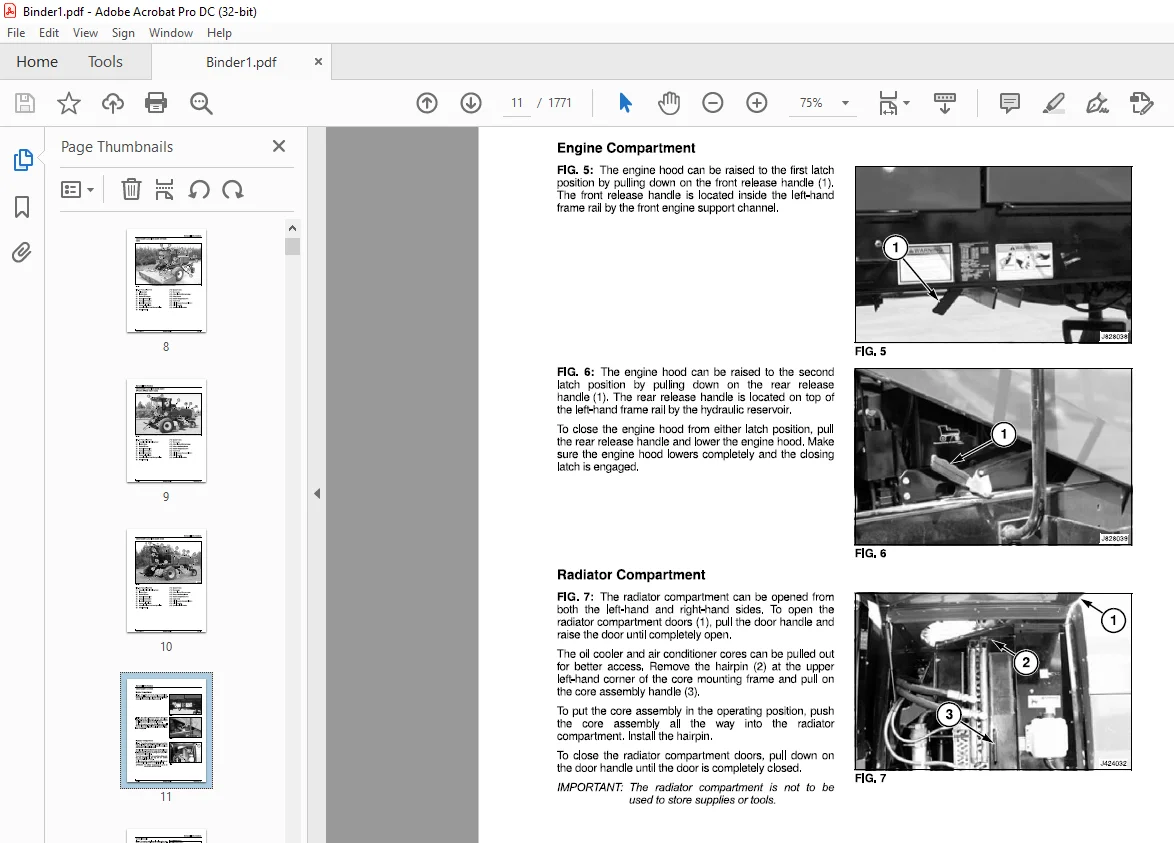The width and height of the screenshot is (1174, 843).
Task: Open the Sign document tool
Action: pyautogui.click(x=1097, y=103)
